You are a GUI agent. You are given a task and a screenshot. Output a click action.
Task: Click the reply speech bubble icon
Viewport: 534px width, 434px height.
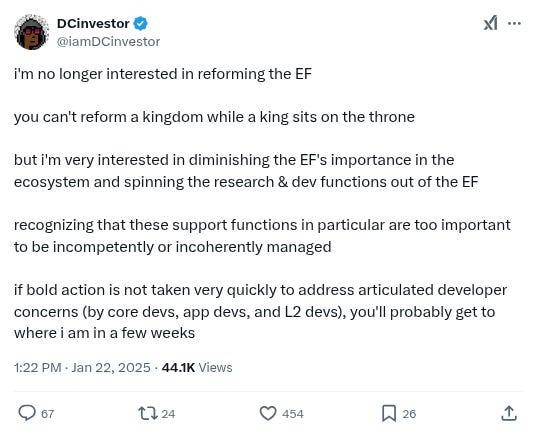pos(27,413)
